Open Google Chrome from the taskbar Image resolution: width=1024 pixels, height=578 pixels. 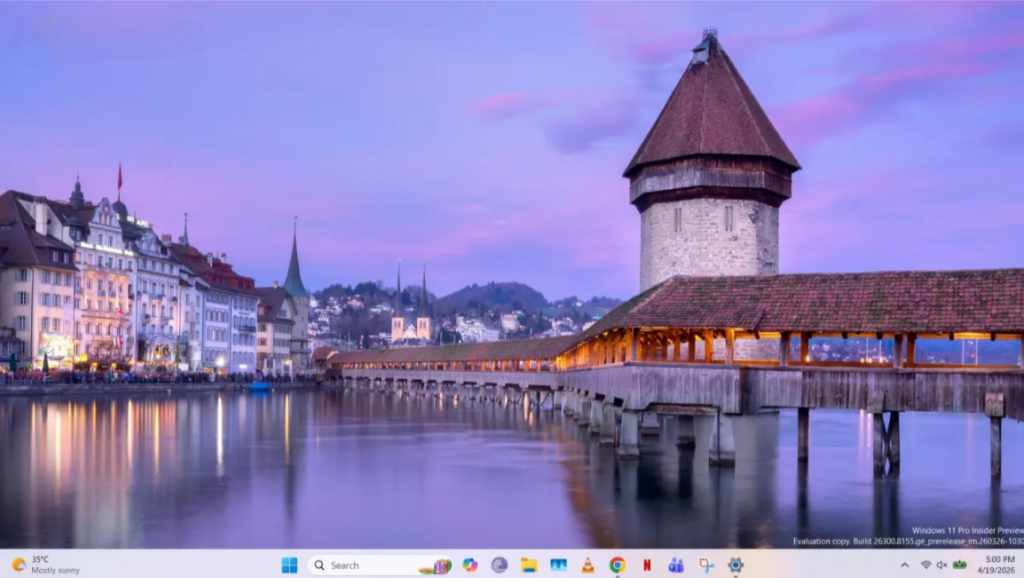617,565
